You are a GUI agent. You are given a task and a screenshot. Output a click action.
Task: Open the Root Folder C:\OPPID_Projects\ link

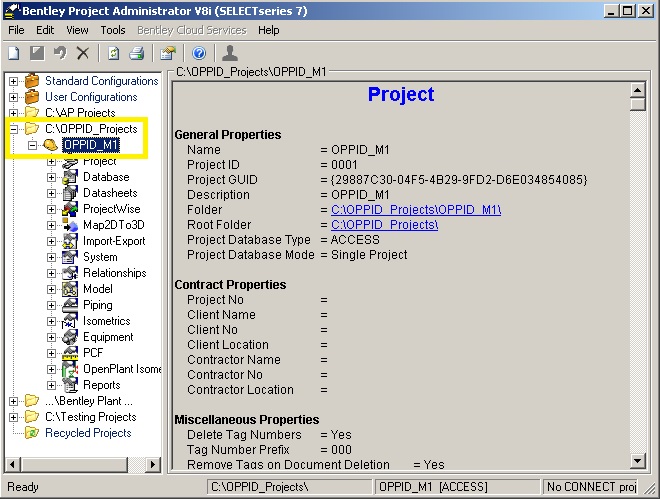pos(384,225)
